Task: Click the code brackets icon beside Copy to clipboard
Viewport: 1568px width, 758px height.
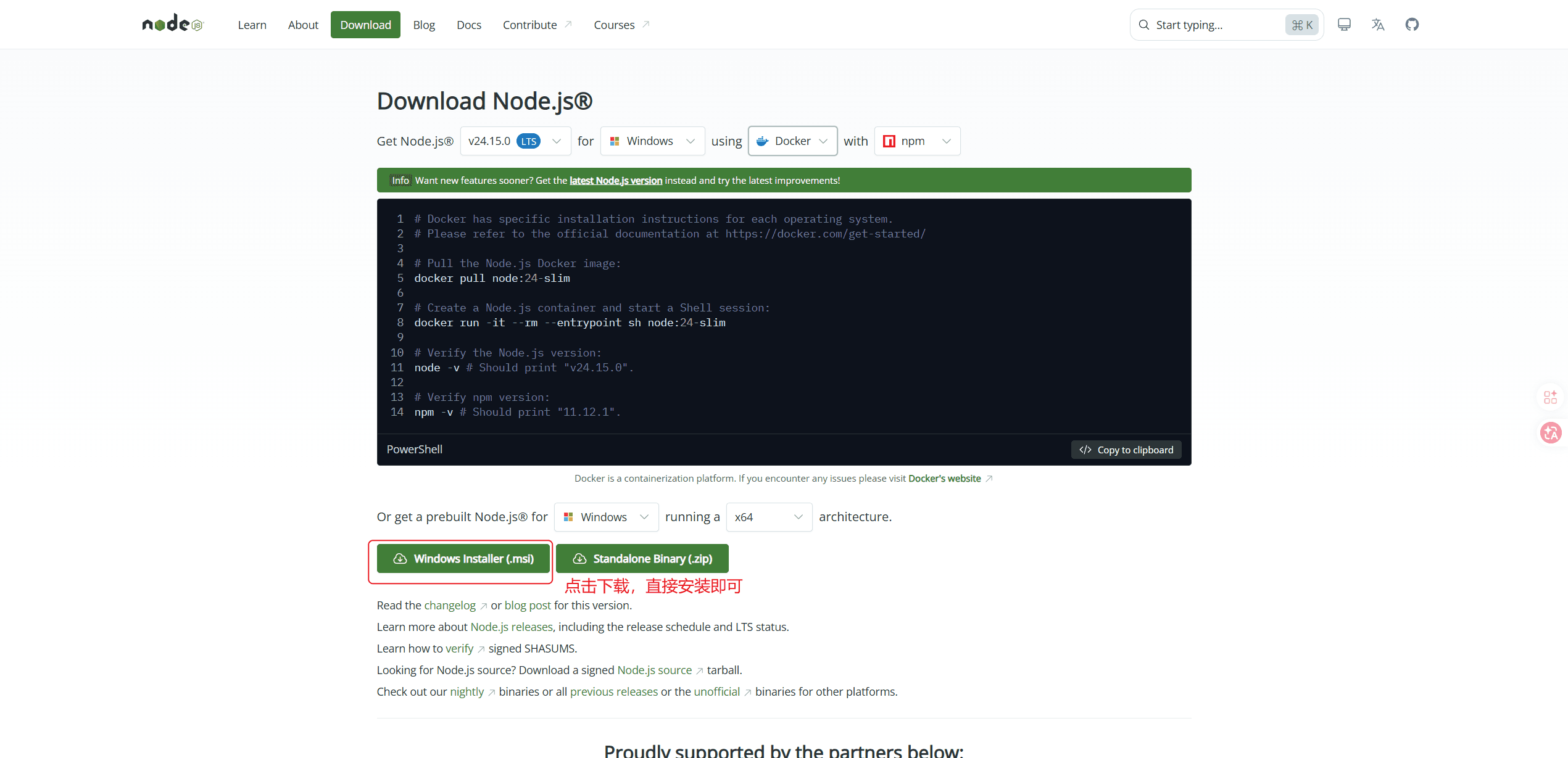Action: pos(1085,450)
